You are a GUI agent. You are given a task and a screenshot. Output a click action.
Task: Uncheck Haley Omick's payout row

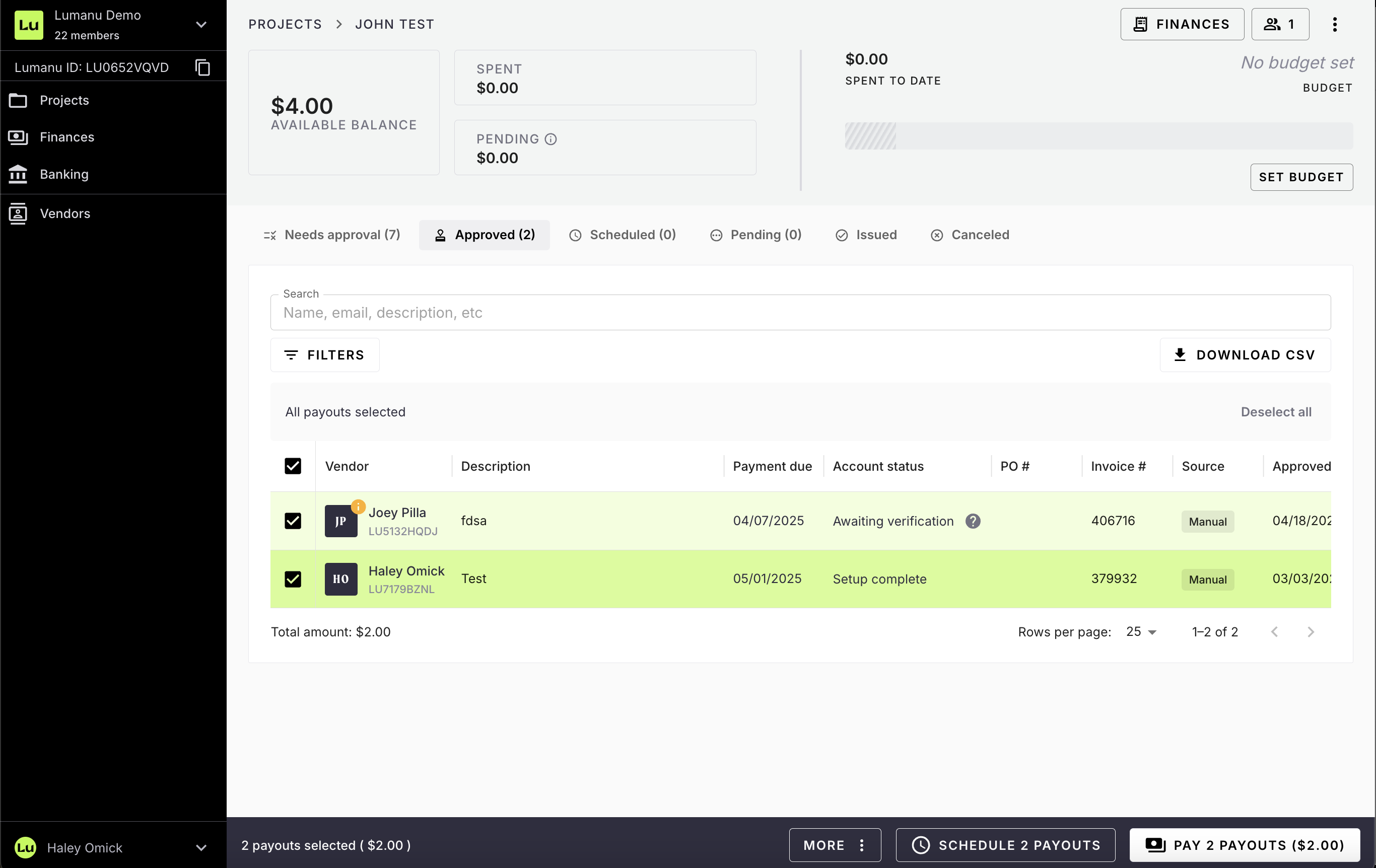click(293, 579)
